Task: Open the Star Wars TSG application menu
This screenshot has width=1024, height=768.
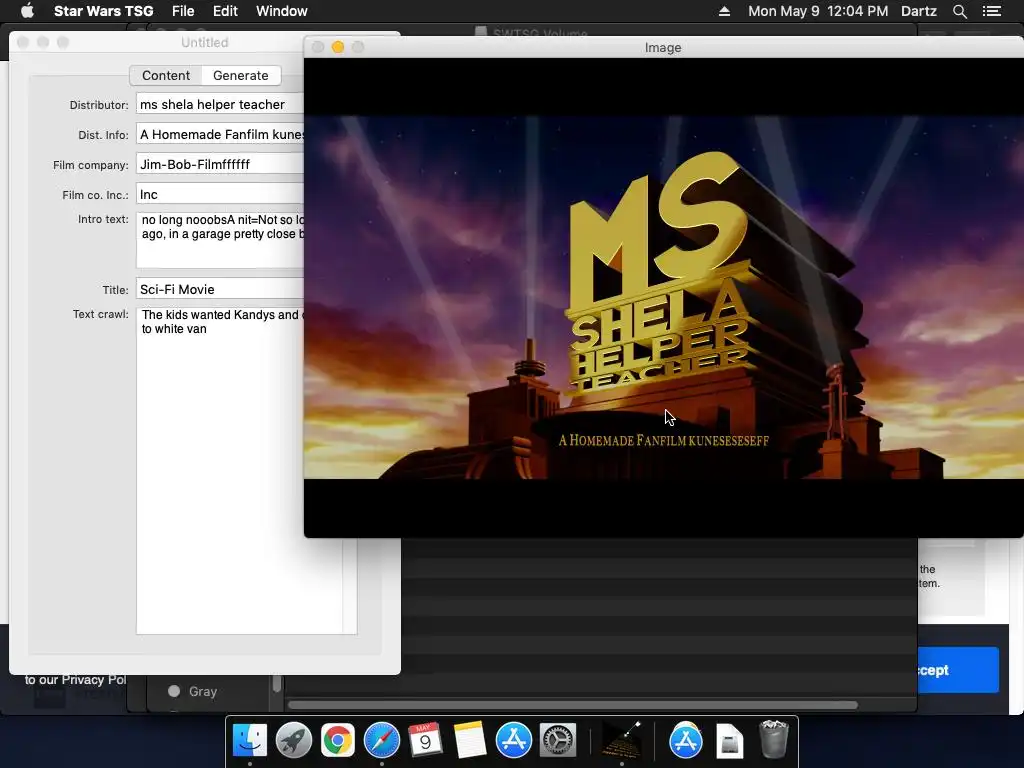Action: (103, 11)
